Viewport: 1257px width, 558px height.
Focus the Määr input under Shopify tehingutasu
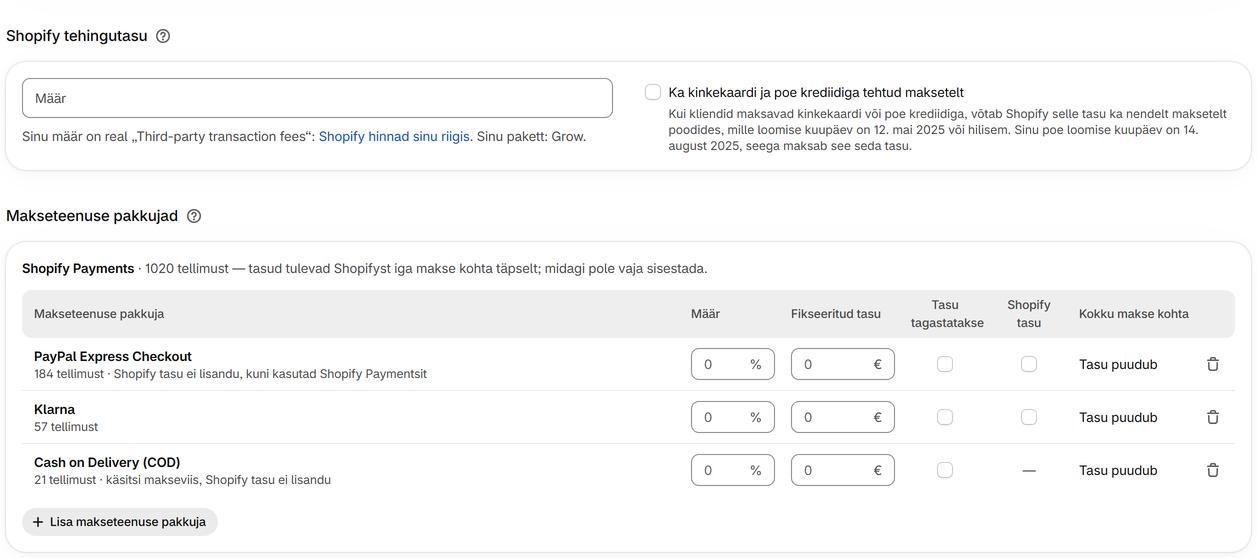pyautogui.click(x=317, y=98)
